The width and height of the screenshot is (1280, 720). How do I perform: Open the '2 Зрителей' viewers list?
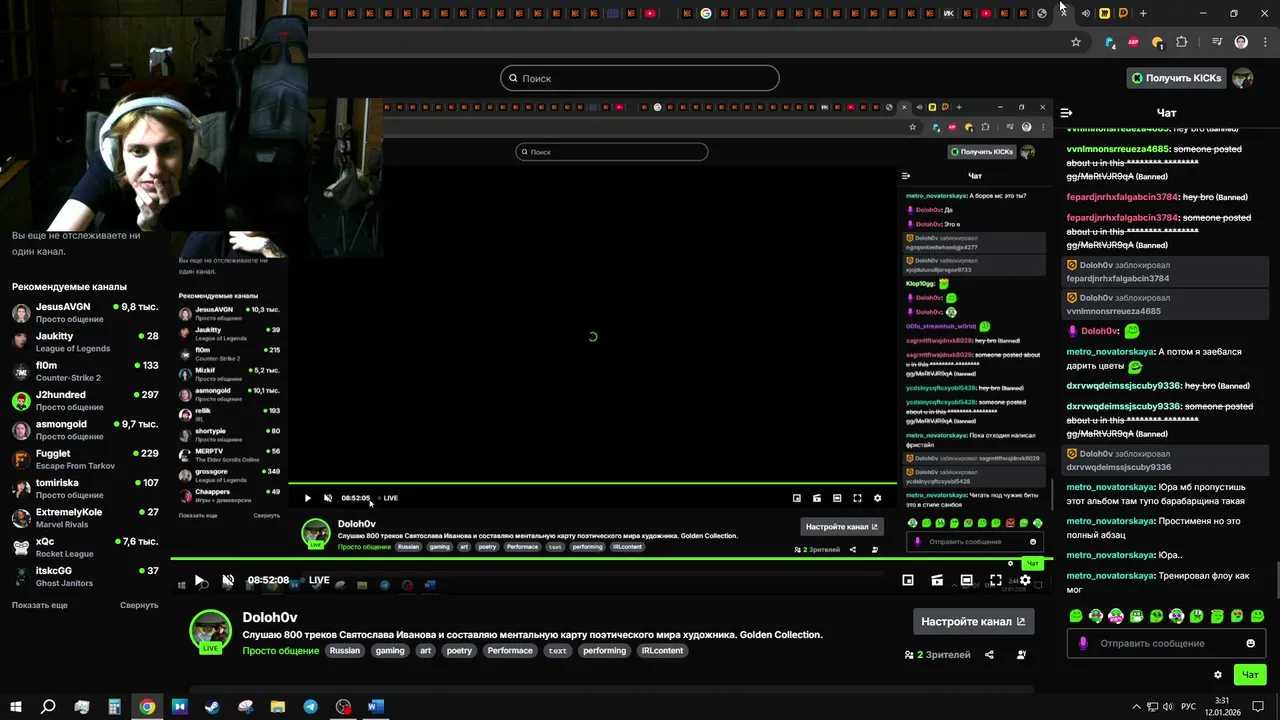click(938, 655)
